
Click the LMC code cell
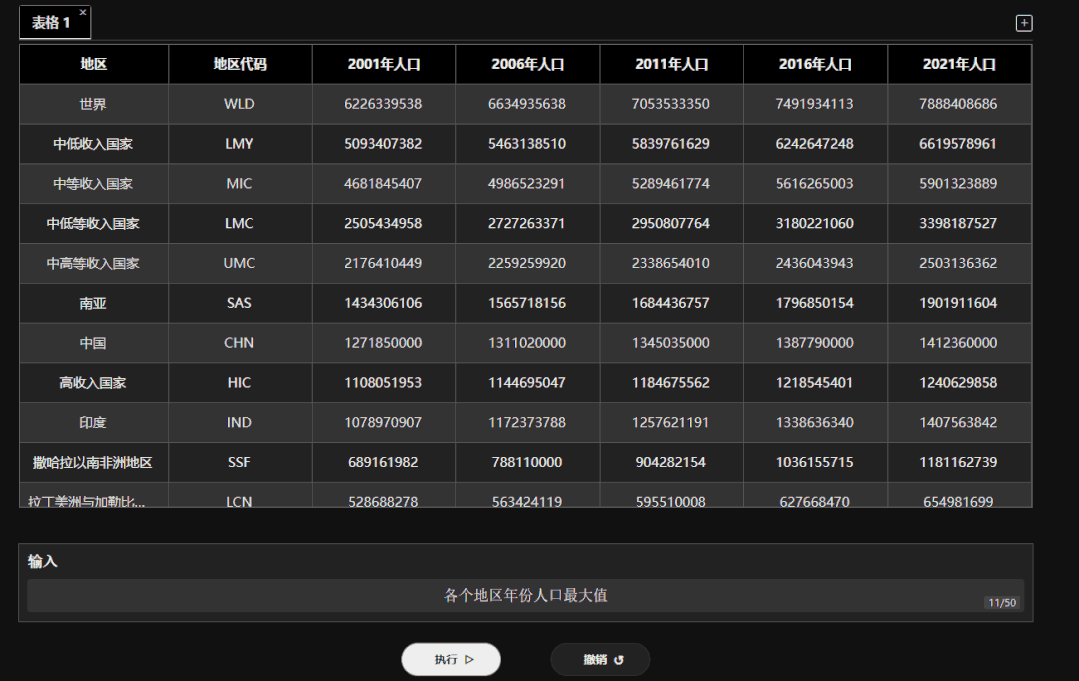pyautogui.click(x=239, y=224)
